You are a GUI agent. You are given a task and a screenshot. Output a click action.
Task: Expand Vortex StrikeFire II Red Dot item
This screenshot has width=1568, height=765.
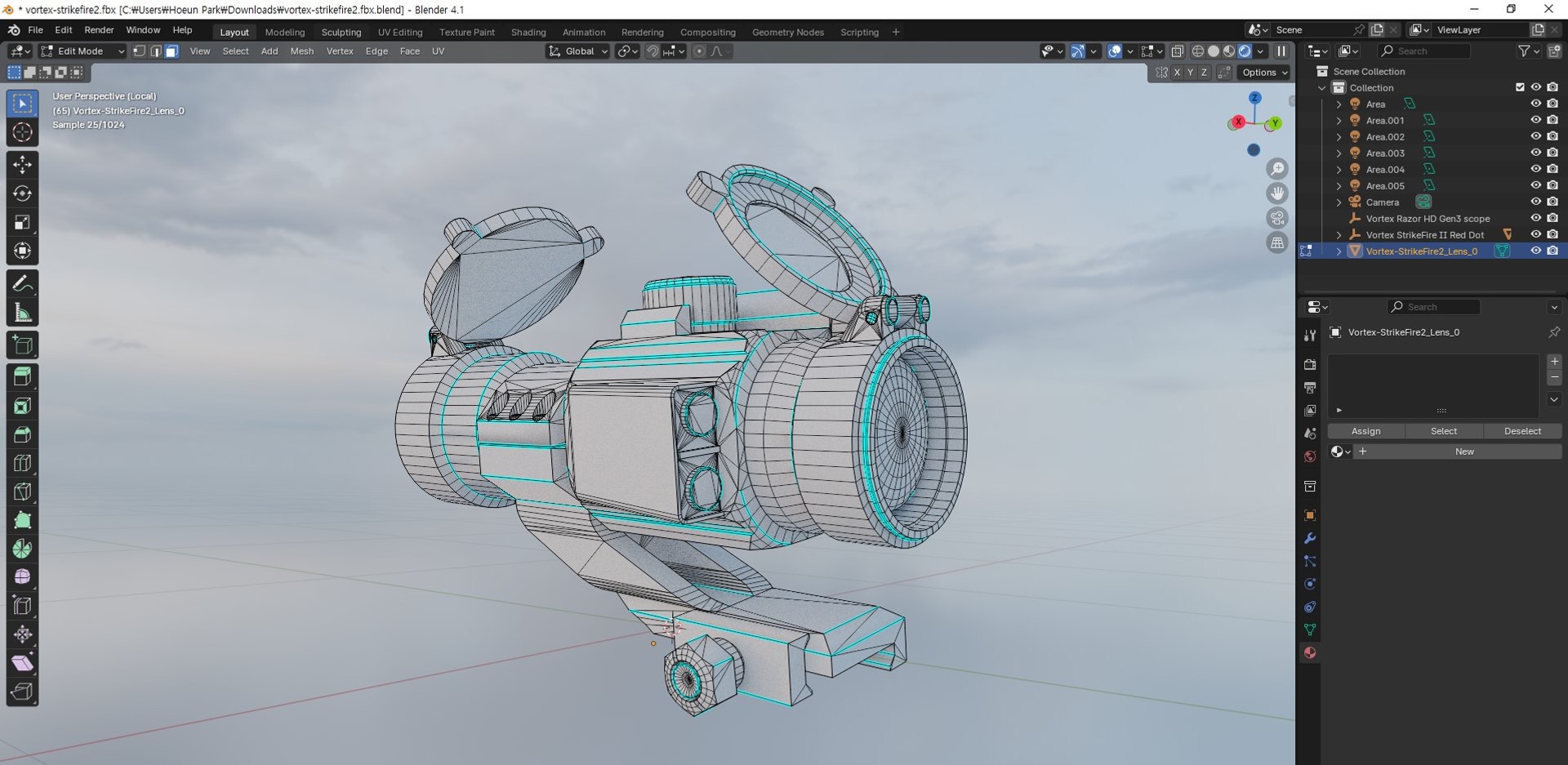pos(1339,234)
